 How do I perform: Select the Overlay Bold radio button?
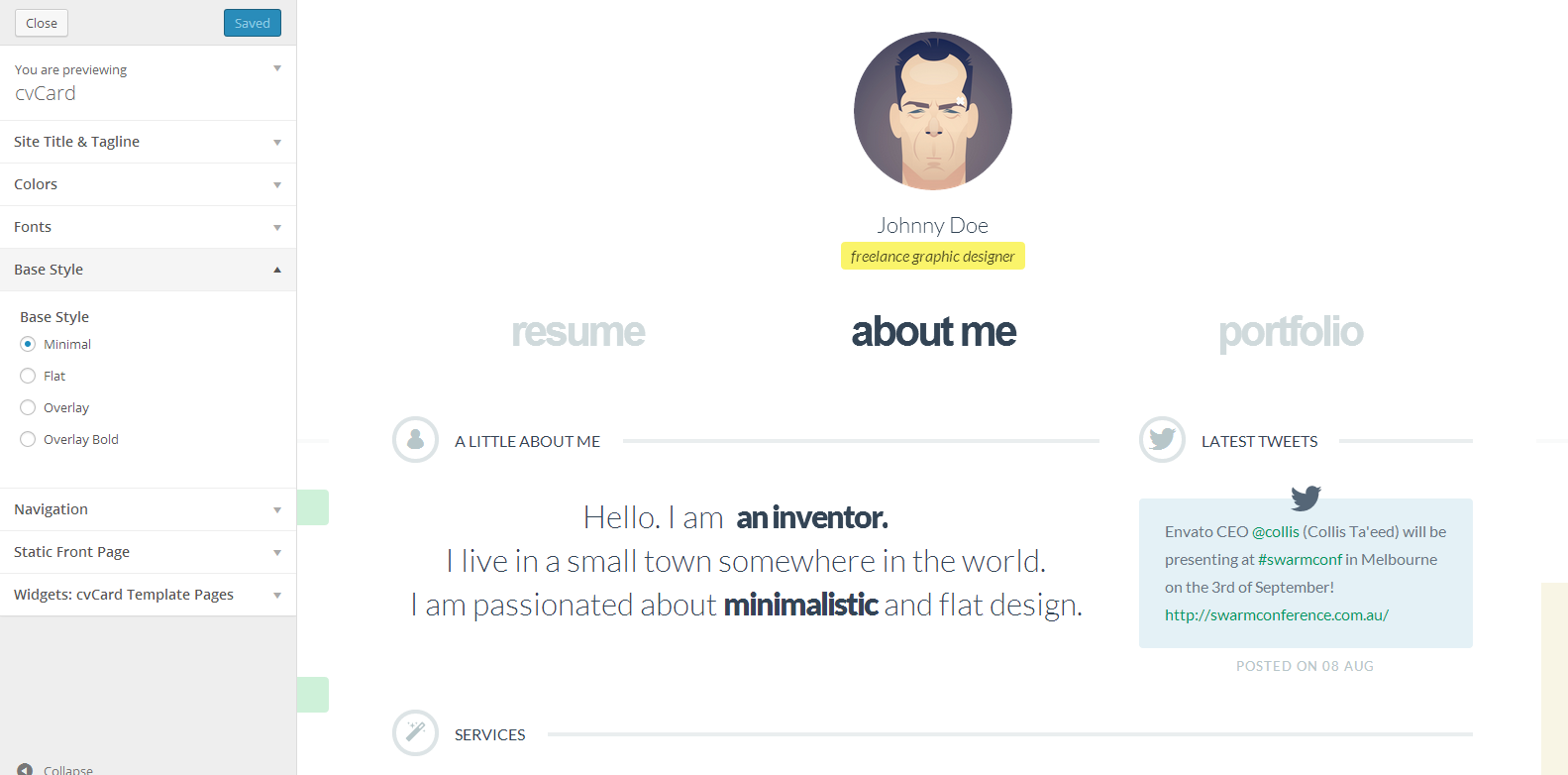tap(28, 439)
